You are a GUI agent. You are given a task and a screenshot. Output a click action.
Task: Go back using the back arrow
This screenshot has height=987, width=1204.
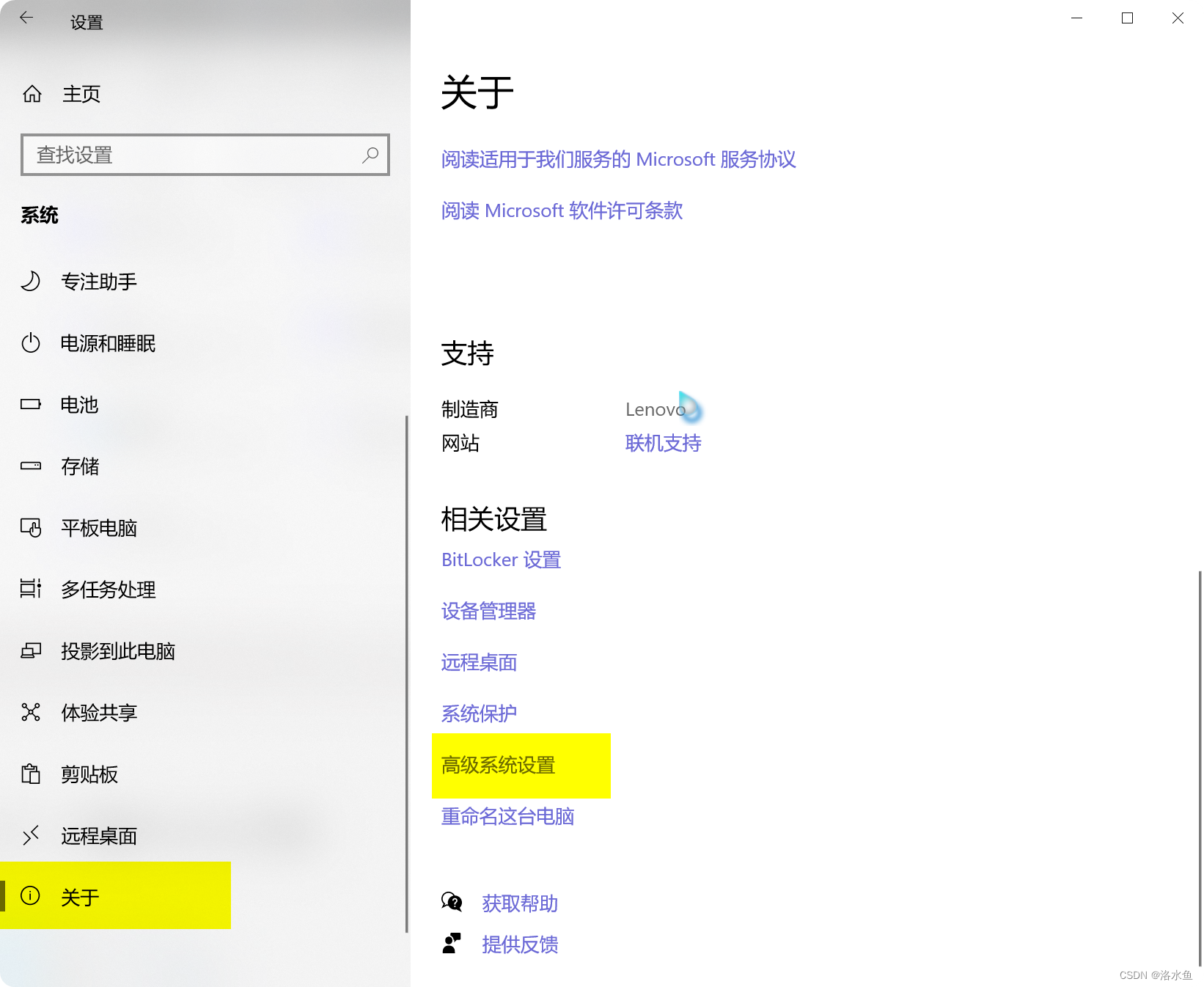[x=26, y=18]
